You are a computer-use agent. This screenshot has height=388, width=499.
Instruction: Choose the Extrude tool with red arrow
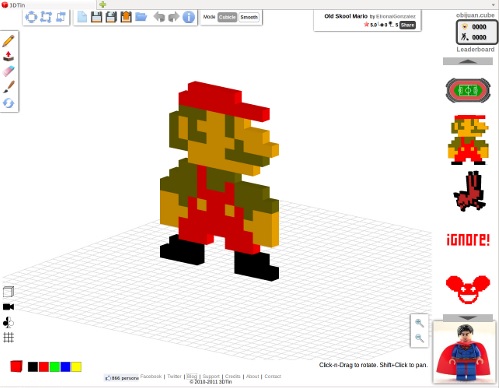[x=9, y=56]
